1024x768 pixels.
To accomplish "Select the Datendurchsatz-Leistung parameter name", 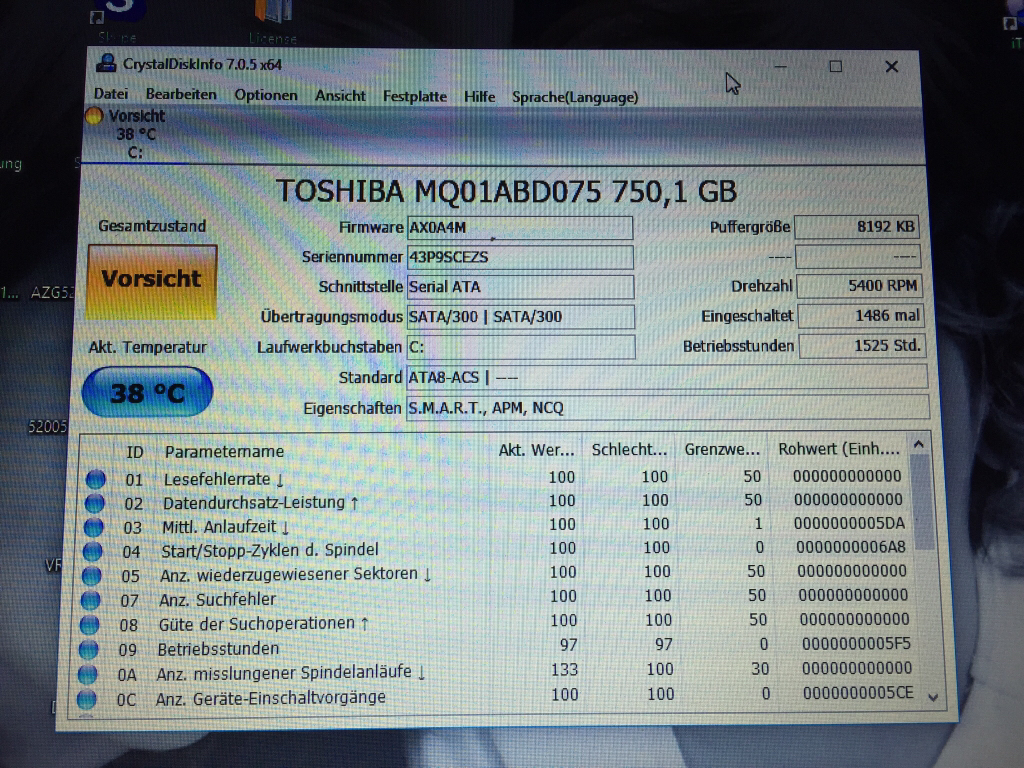I will point(261,503).
